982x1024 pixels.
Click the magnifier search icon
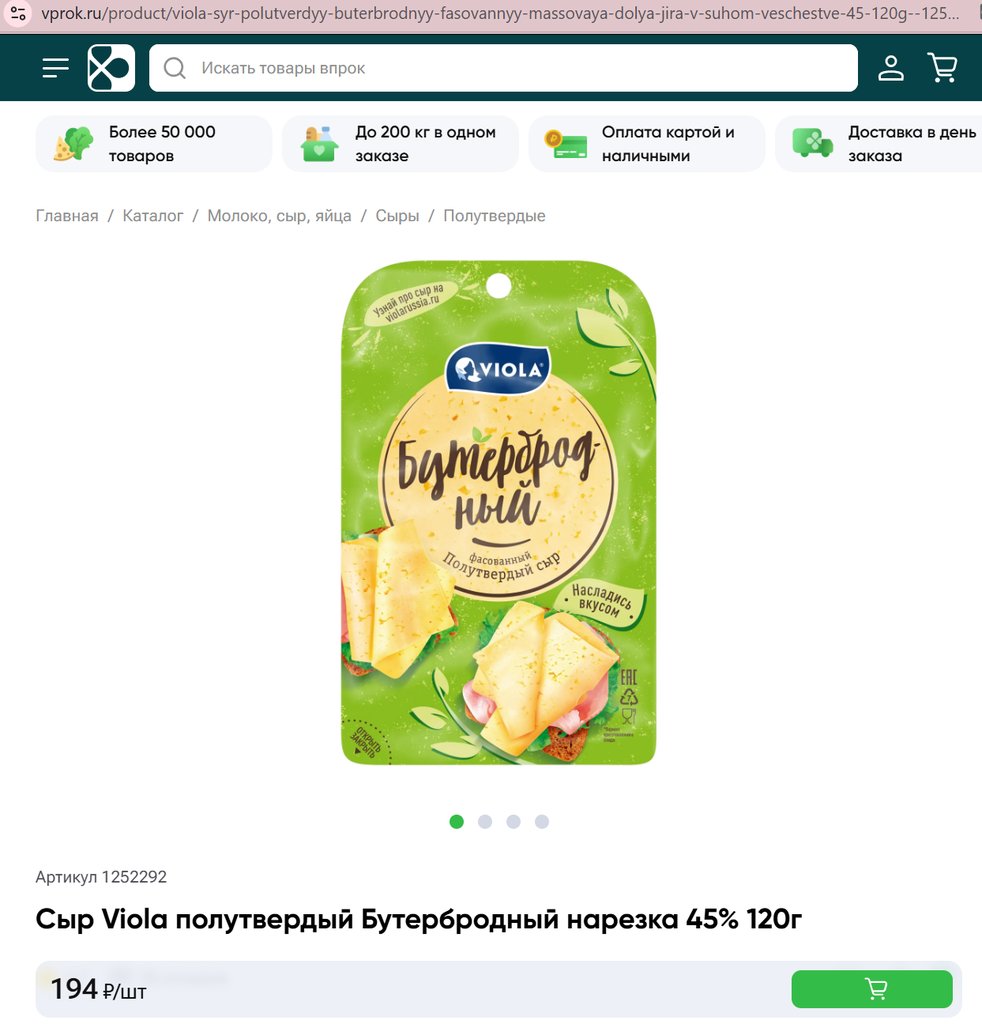click(174, 68)
